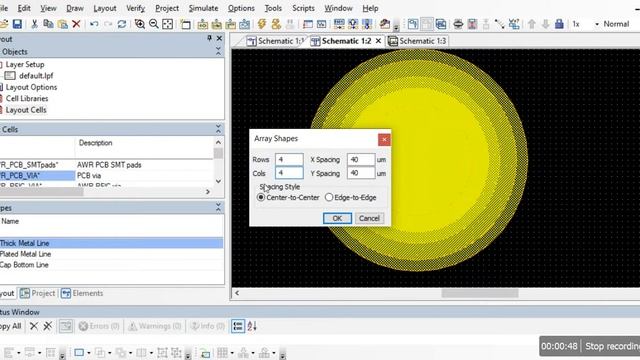Pin the Layout panel with the pushpin icon
This screenshot has width=640, height=360.
coord(209,38)
